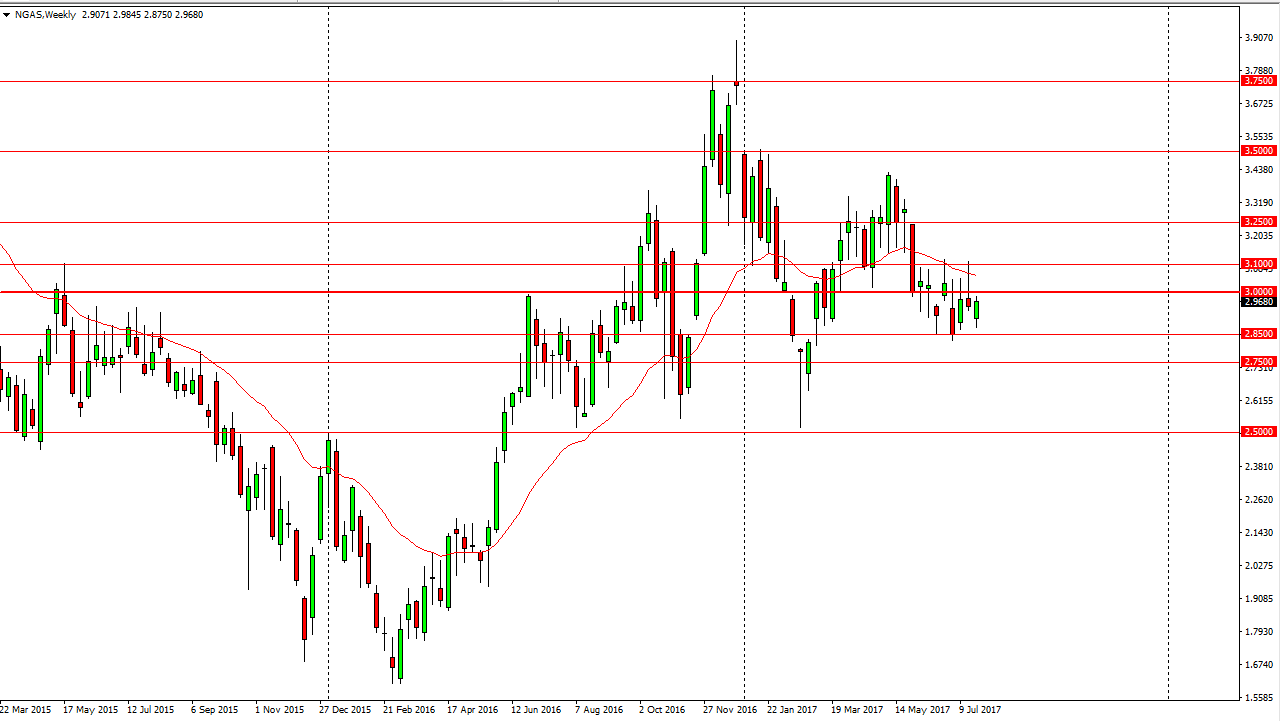This screenshot has height=721, width=1280.
Task: Click the 3.9070 price axis value
Action: click(x=1258, y=38)
